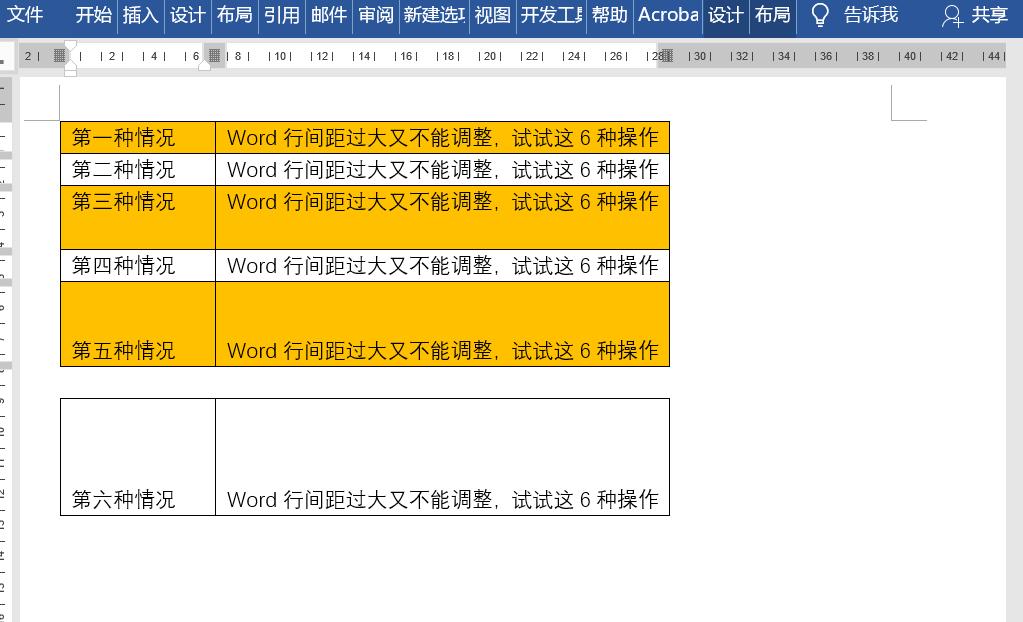Open the 文件 (File) menu

pos(25,16)
